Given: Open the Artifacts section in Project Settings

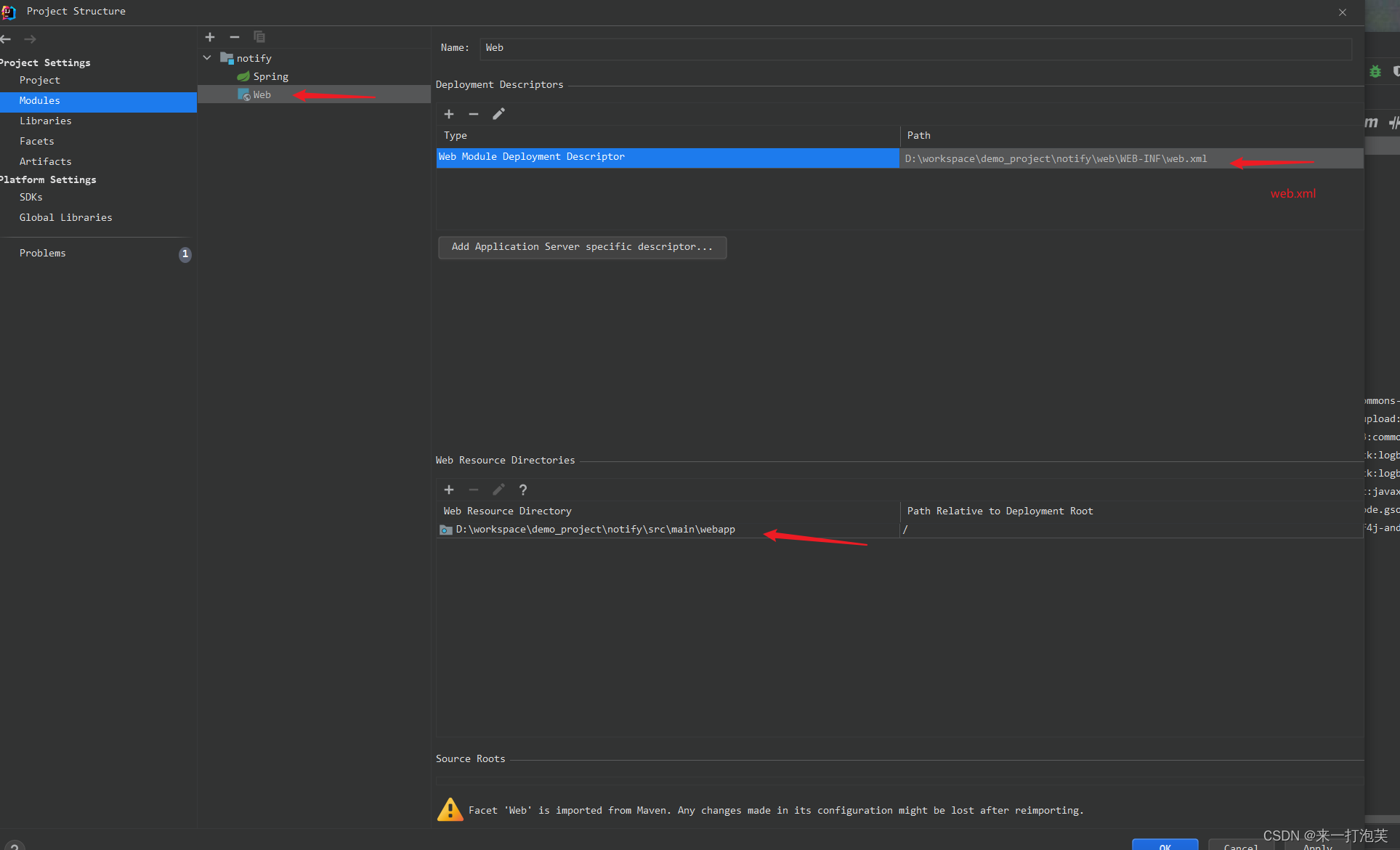Looking at the screenshot, I should click(44, 160).
